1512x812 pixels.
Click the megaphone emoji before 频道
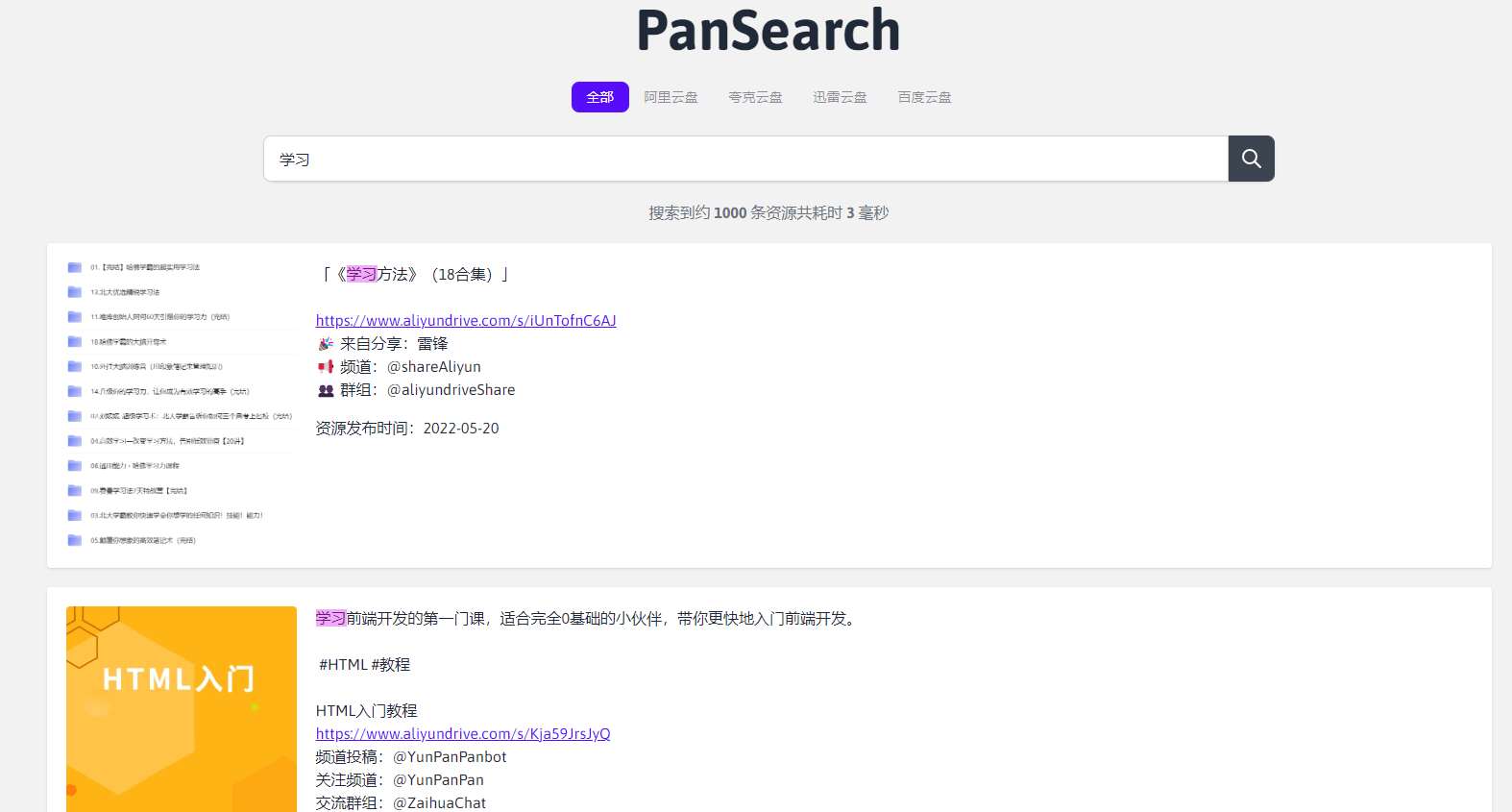pyautogui.click(x=326, y=367)
